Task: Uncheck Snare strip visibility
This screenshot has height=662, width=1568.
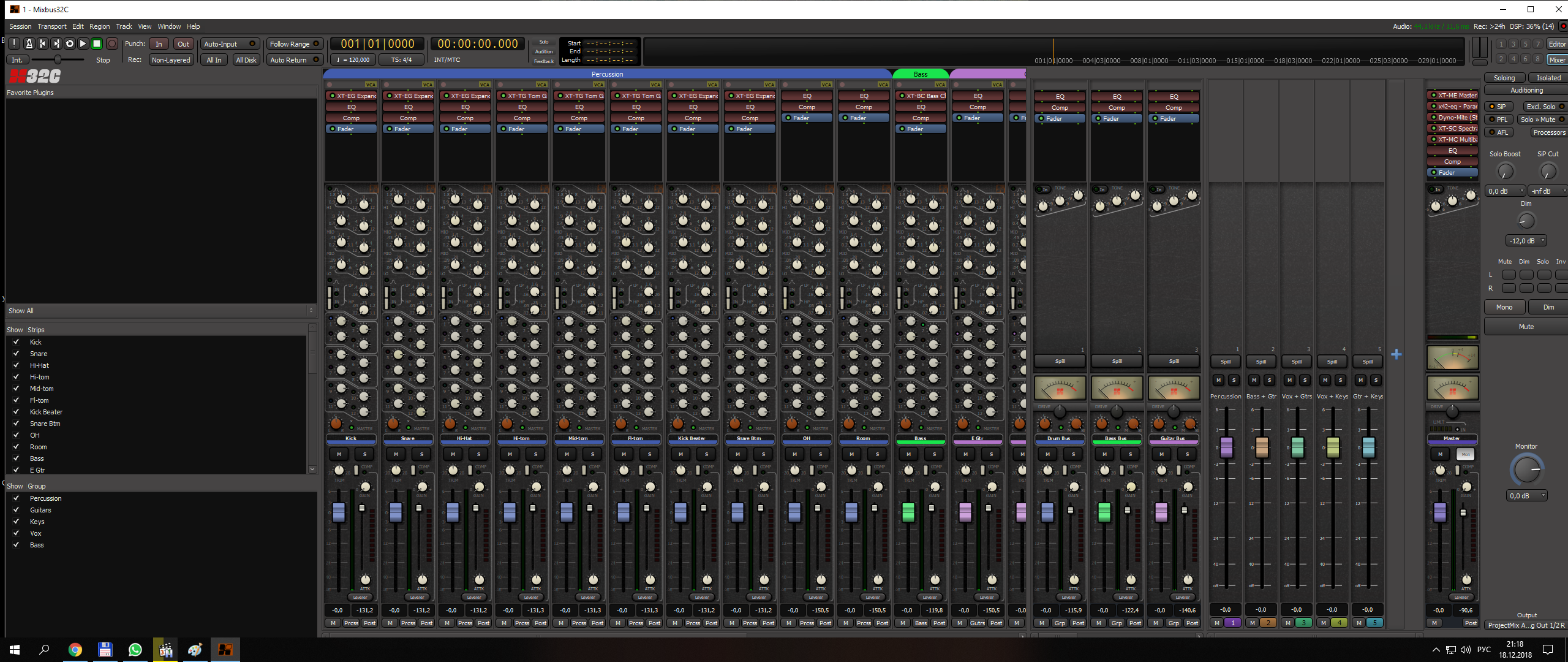Action: tap(17, 354)
